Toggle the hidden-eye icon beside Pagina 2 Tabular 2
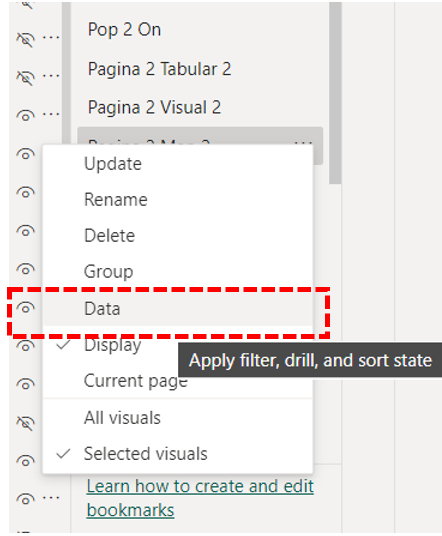This screenshot has width=442, height=536. (26, 78)
